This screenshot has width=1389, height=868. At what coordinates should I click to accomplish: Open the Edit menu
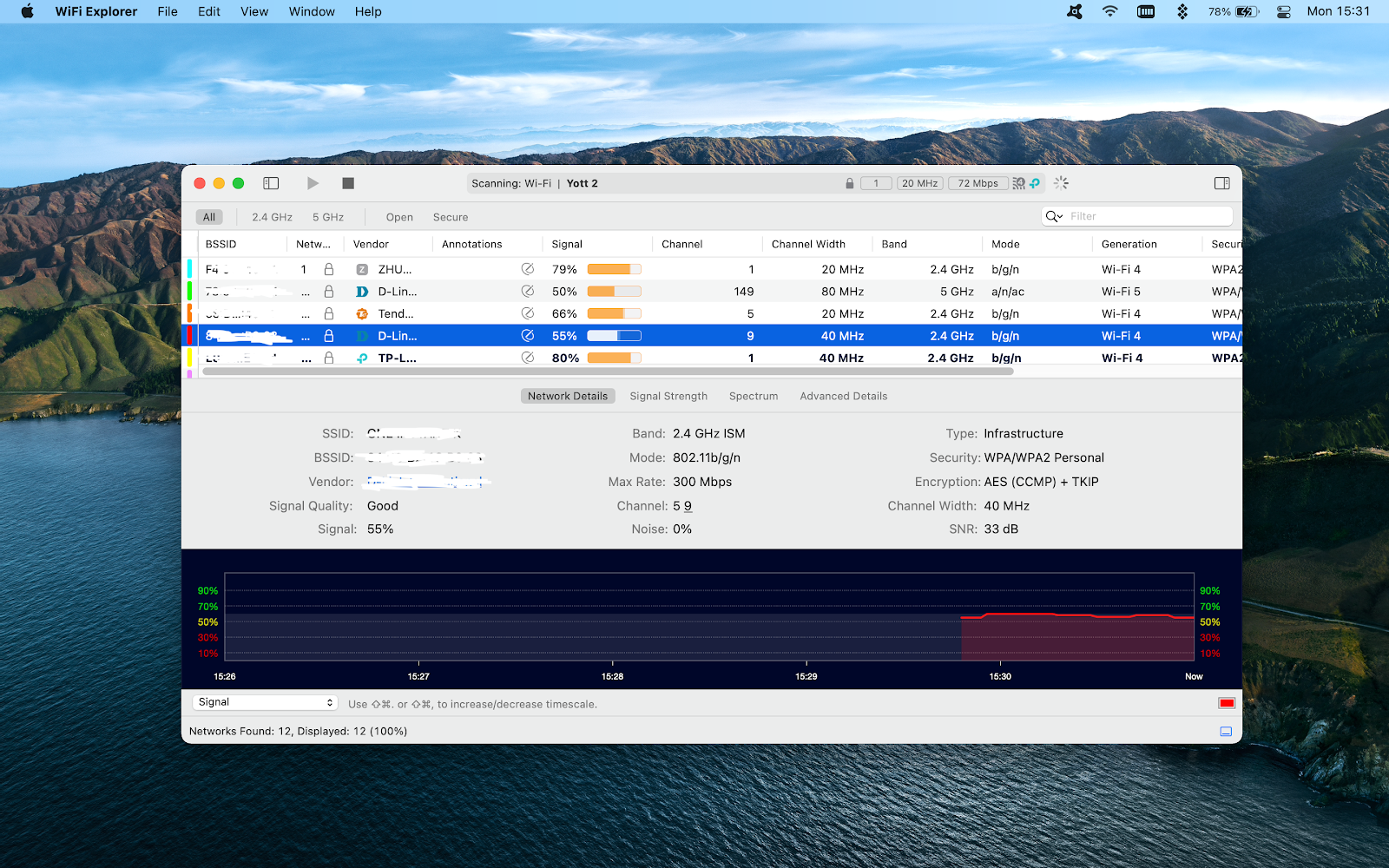209,11
